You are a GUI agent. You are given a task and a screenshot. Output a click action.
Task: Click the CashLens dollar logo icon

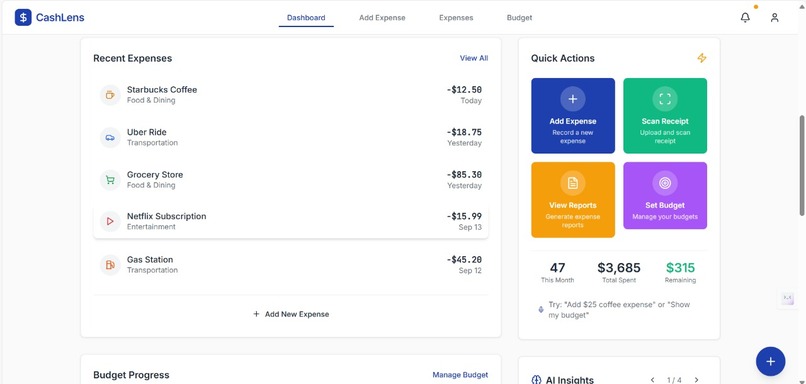click(x=23, y=17)
